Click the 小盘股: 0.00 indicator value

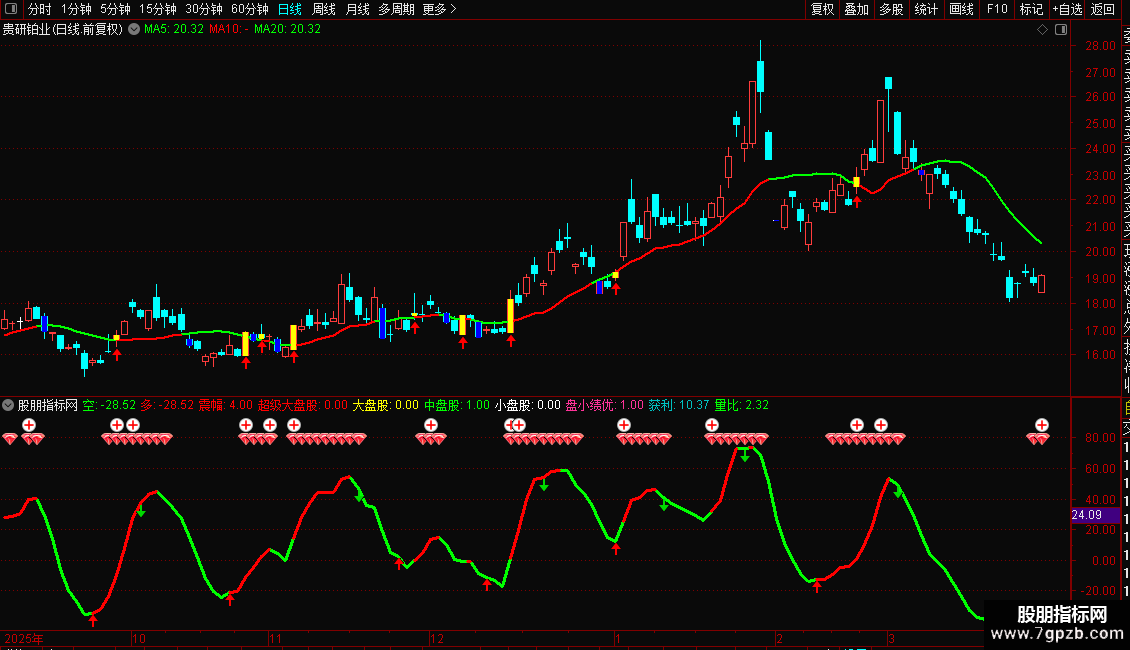coord(528,405)
